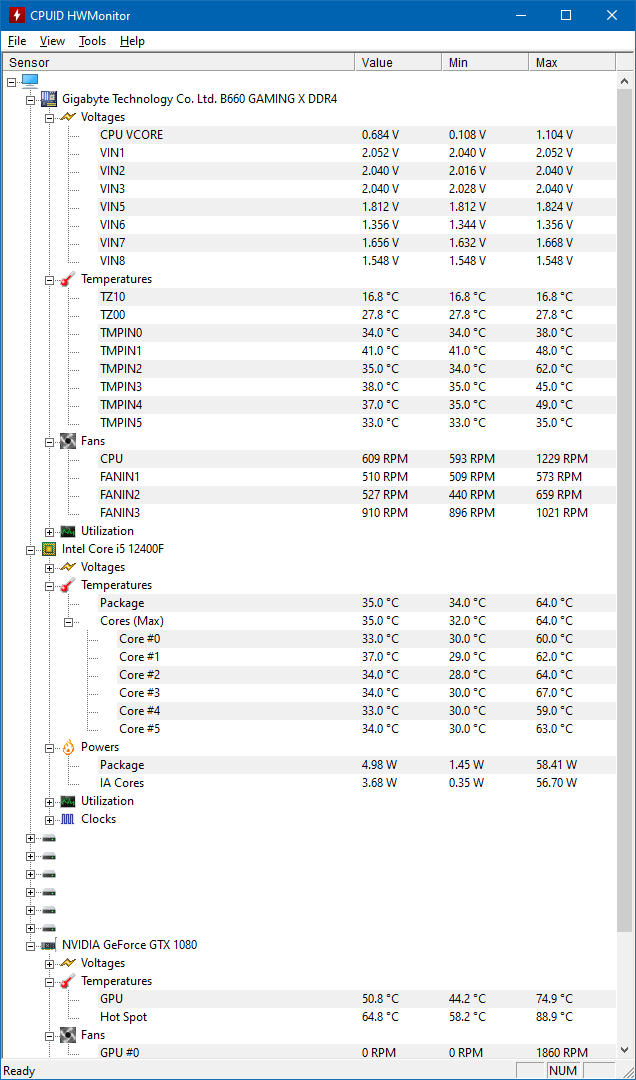Click the Gigabyte motherboard icon
The height and width of the screenshot is (1080, 636).
(x=48, y=99)
